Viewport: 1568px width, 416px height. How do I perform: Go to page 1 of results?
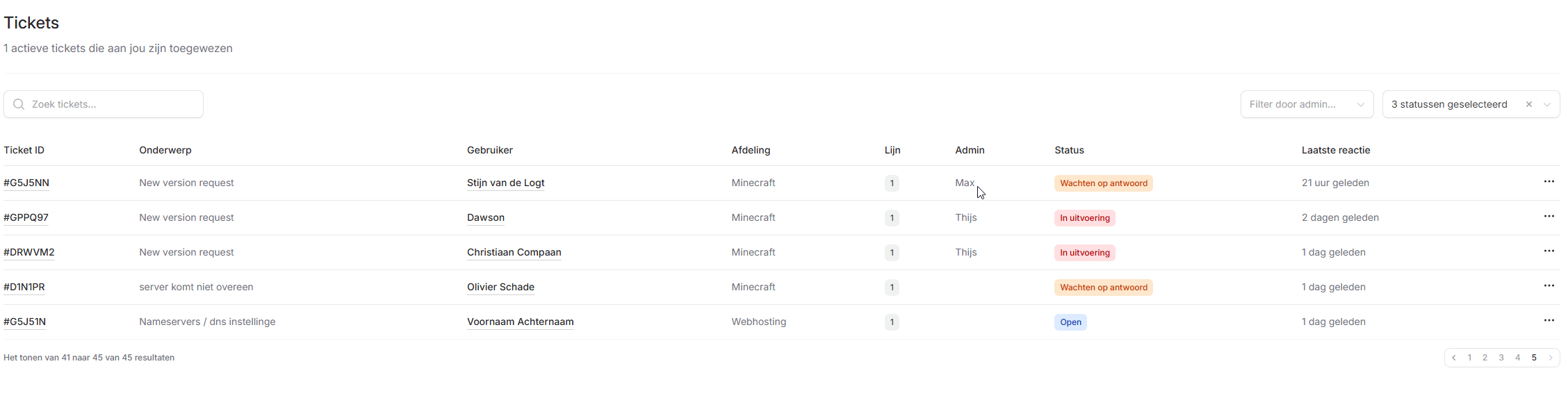click(x=1469, y=358)
